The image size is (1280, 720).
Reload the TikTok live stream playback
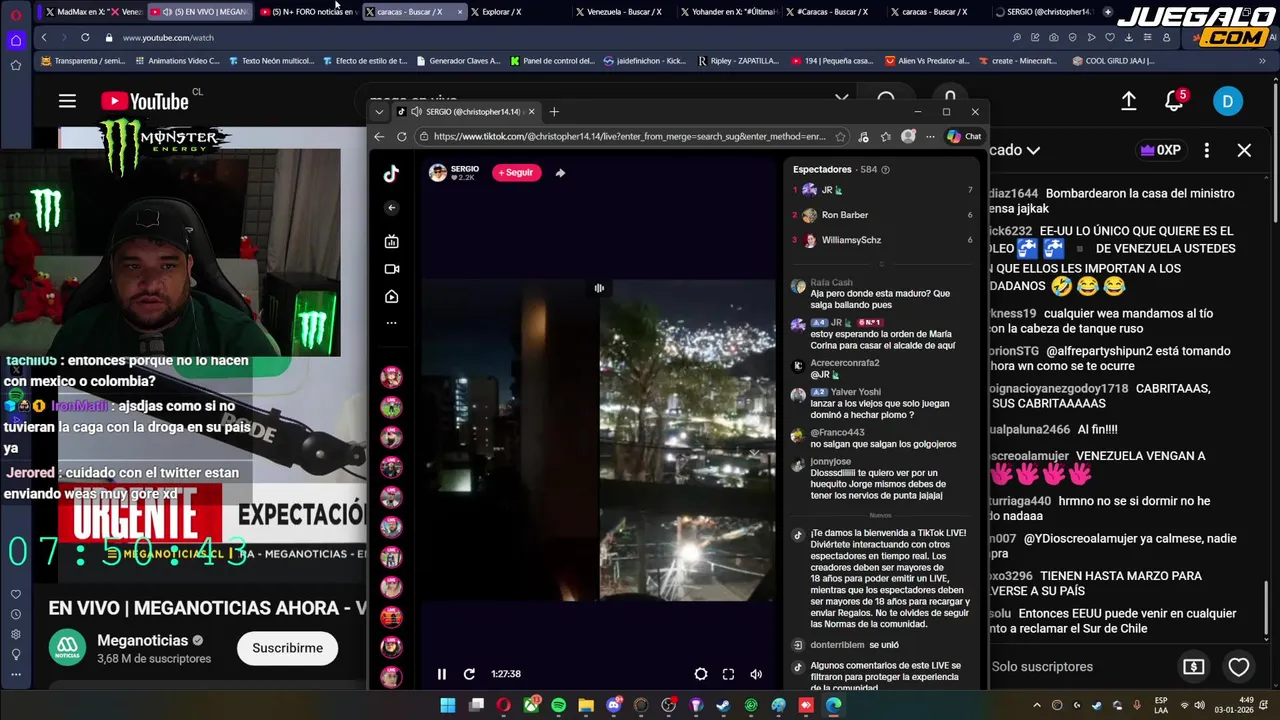tap(469, 674)
